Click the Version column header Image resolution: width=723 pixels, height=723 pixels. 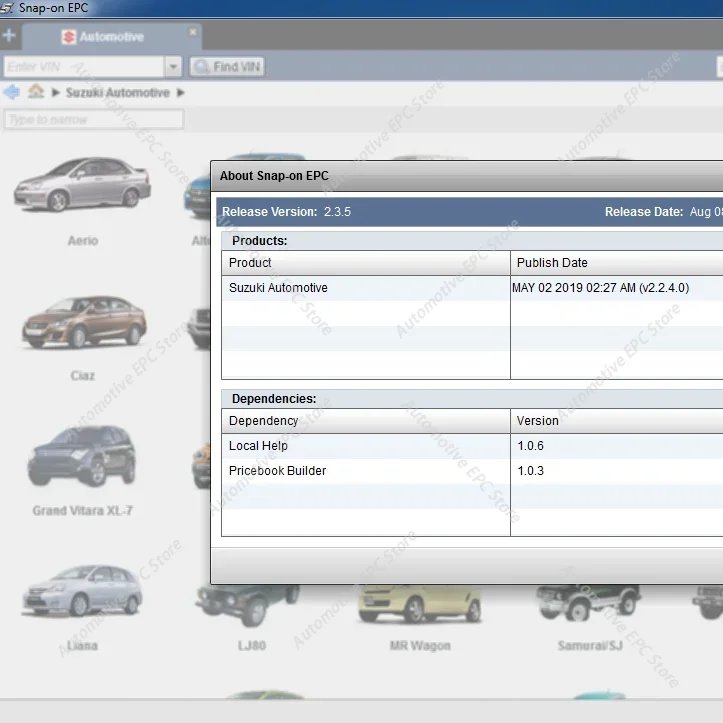[x=617, y=421]
